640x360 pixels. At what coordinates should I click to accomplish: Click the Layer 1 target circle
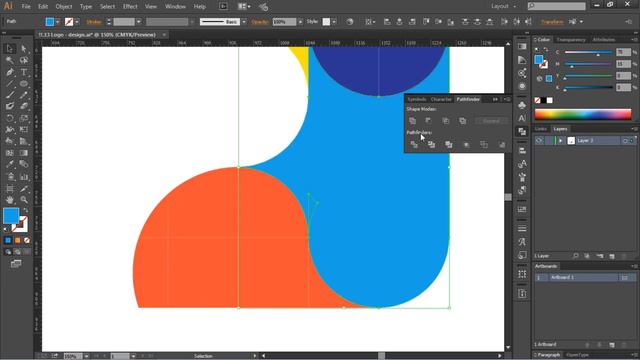point(625,140)
